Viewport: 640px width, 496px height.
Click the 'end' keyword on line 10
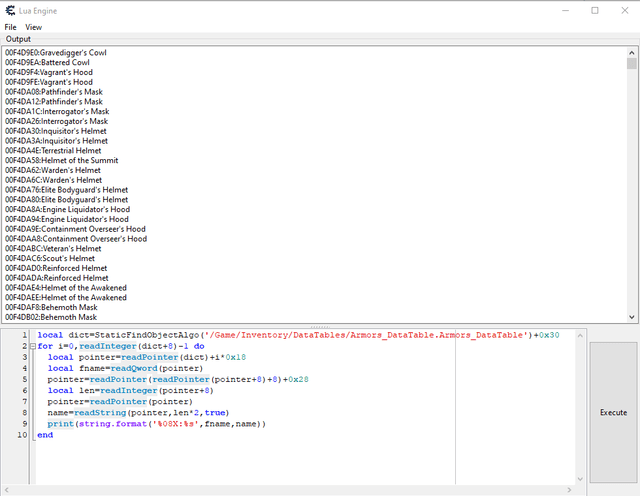coord(45,435)
